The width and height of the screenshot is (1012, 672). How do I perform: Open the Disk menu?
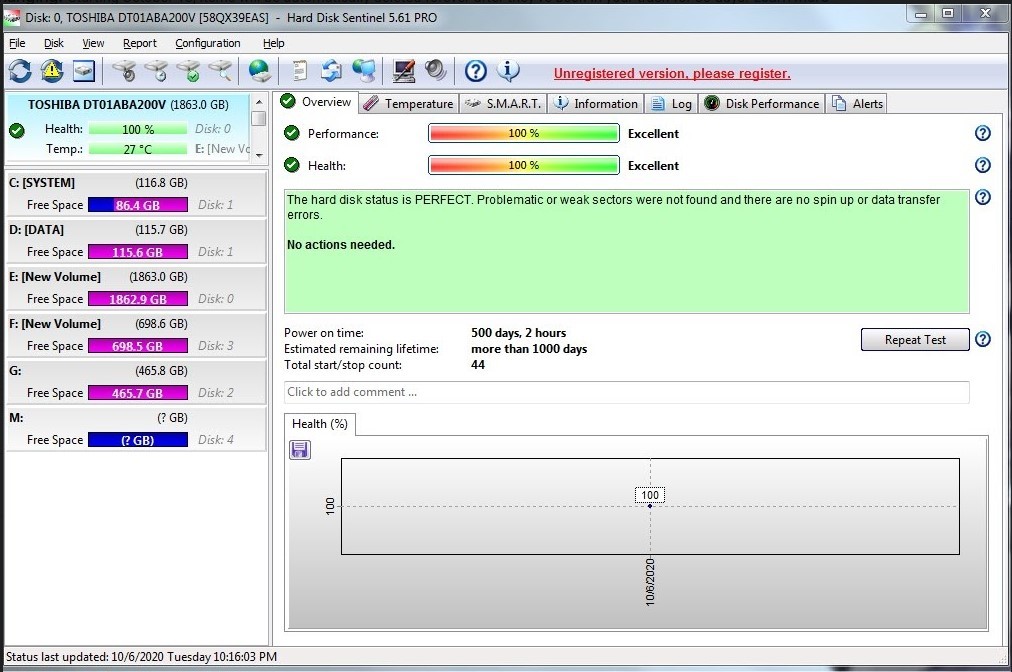click(54, 43)
